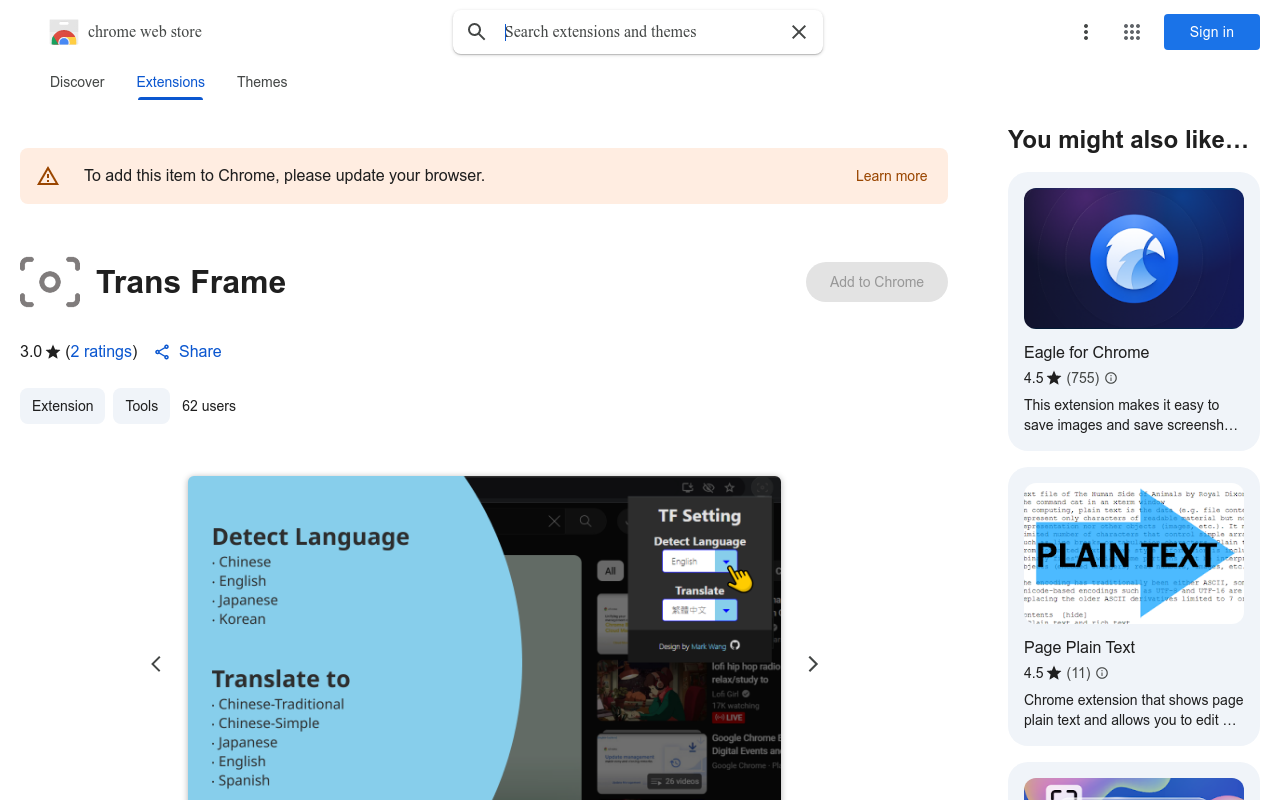Click the Chrome Web Store logo
The image size is (1280, 800).
tap(64, 33)
